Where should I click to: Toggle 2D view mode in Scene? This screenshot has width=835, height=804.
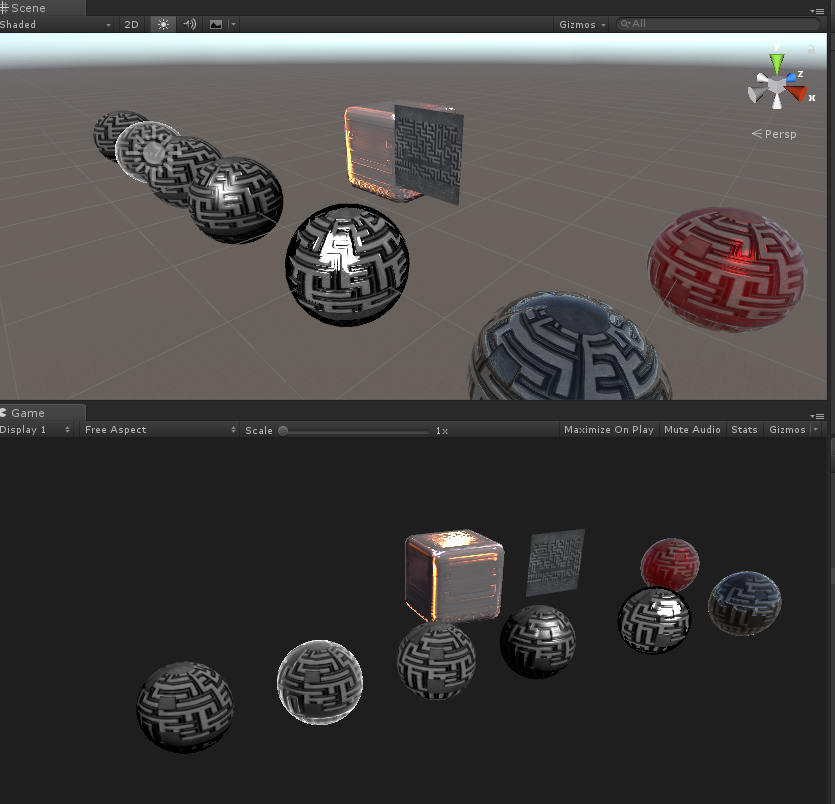[x=131, y=24]
